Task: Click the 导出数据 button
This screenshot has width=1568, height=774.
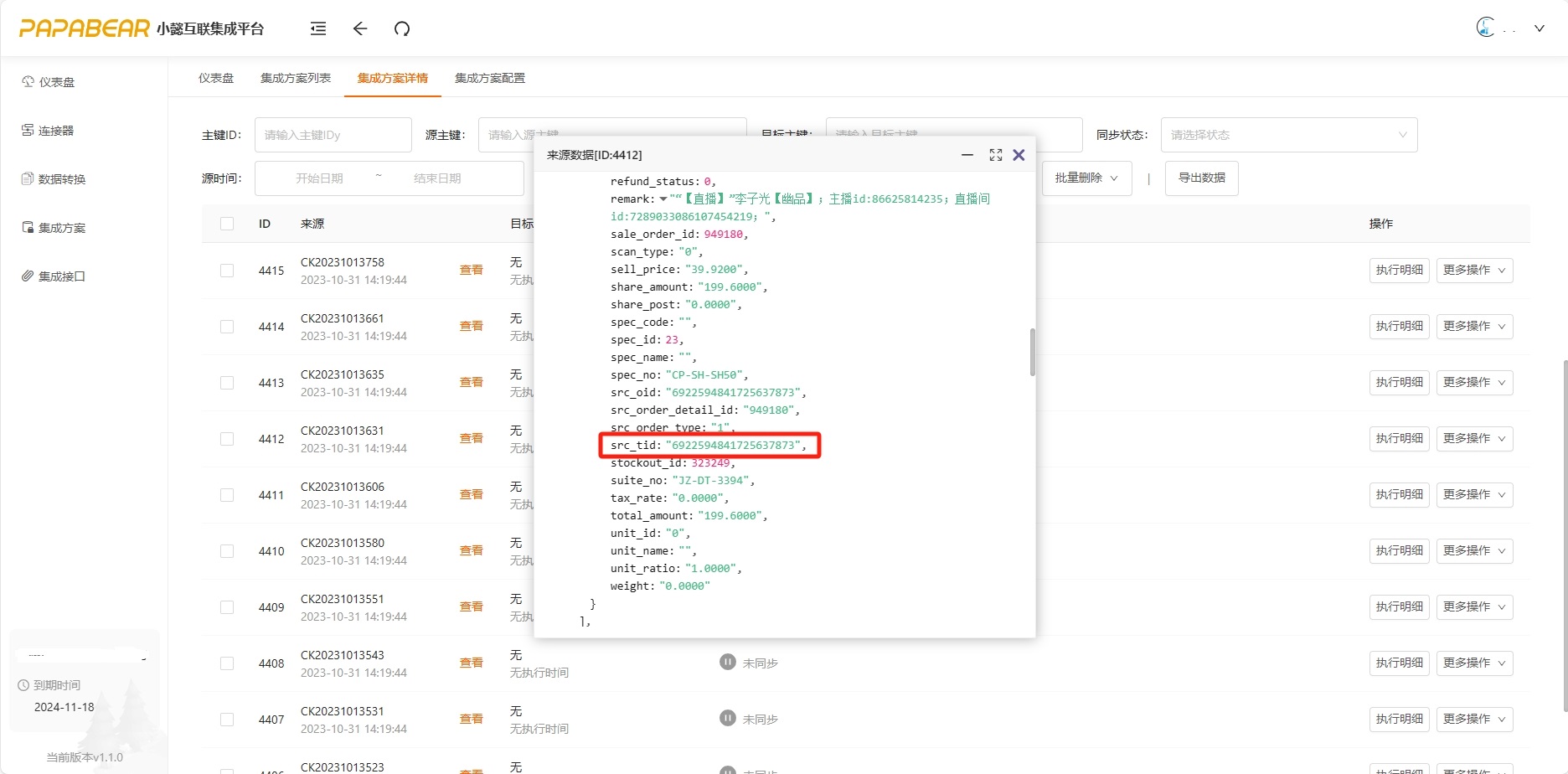Action: pos(1201,178)
